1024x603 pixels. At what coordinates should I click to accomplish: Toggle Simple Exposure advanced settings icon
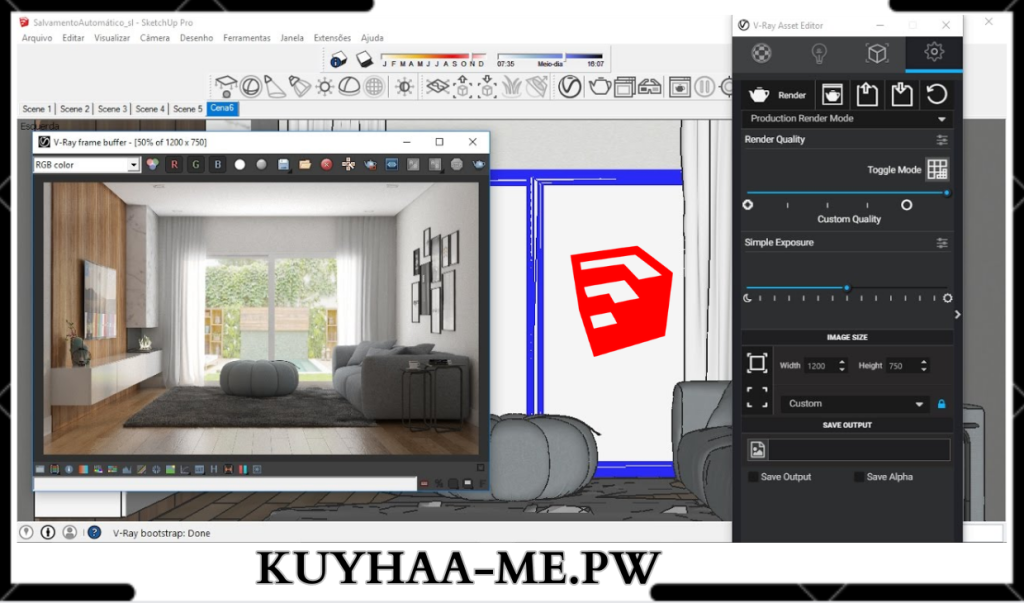point(942,243)
